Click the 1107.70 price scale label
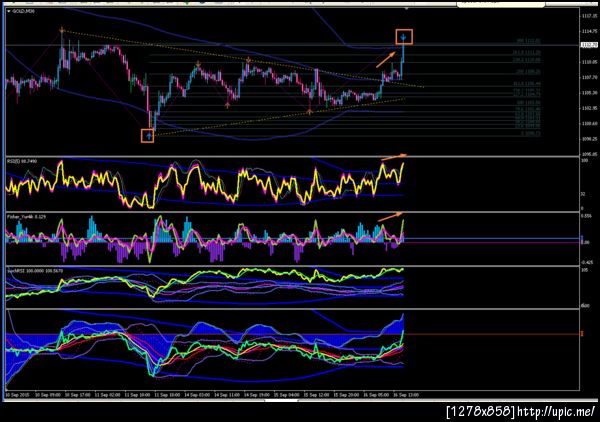600x422 pixels. pyautogui.click(x=589, y=77)
